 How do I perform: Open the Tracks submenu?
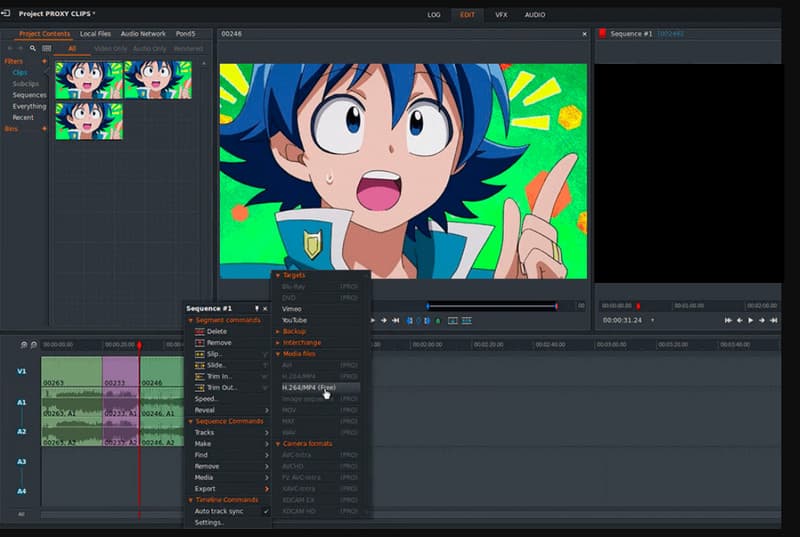(x=230, y=432)
